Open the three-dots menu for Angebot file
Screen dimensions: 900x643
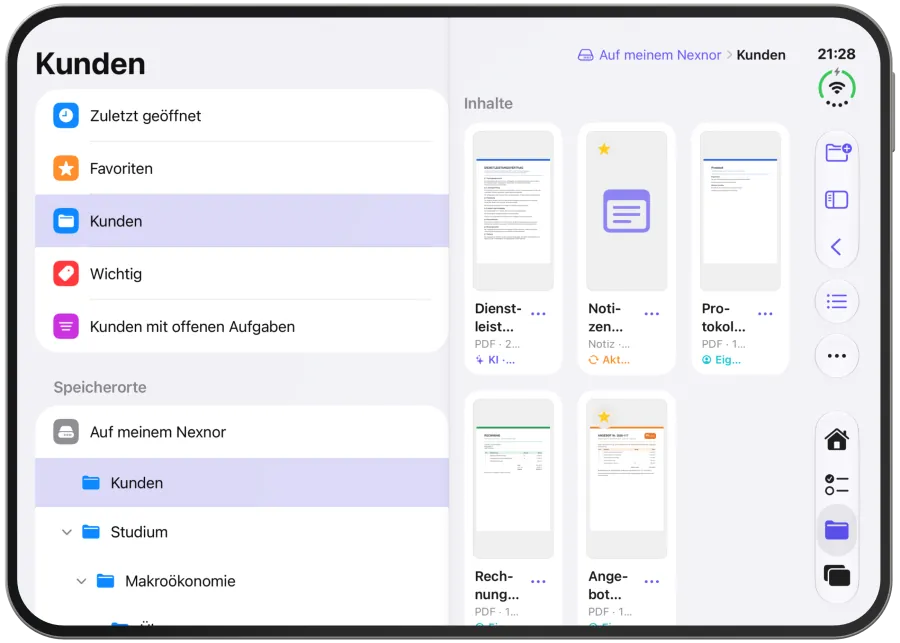coord(652,582)
